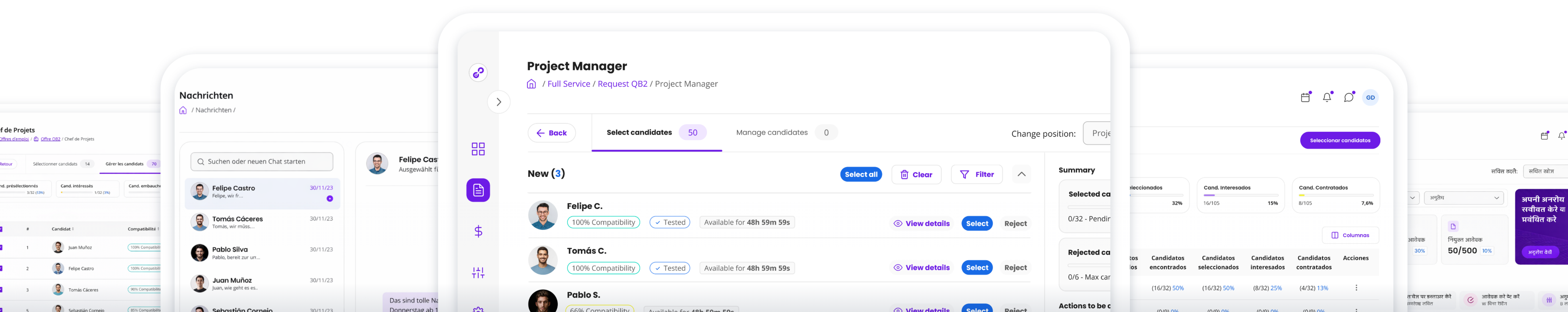
Task: Open the Request QB2 breadcrumb link
Action: click(622, 84)
